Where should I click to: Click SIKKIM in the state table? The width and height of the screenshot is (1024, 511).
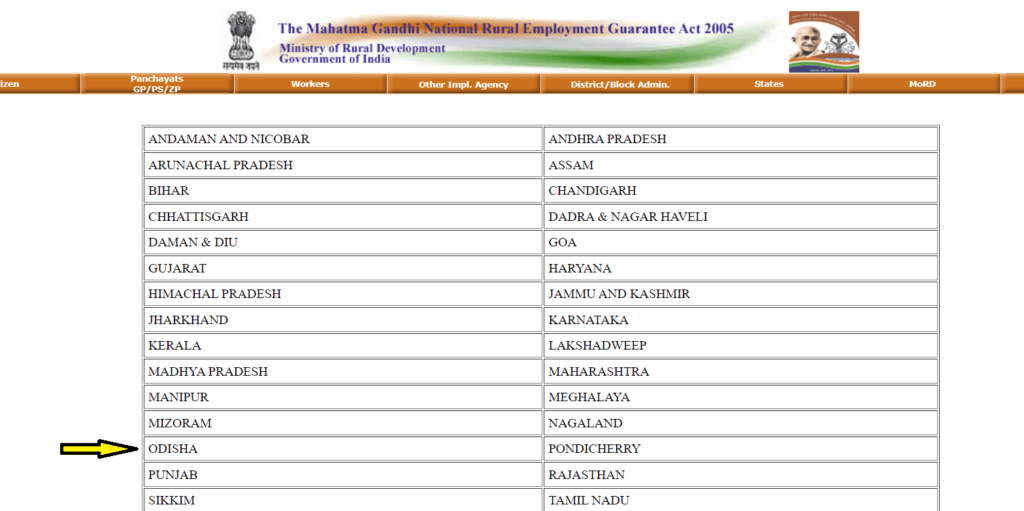click(x=171, y=501)
